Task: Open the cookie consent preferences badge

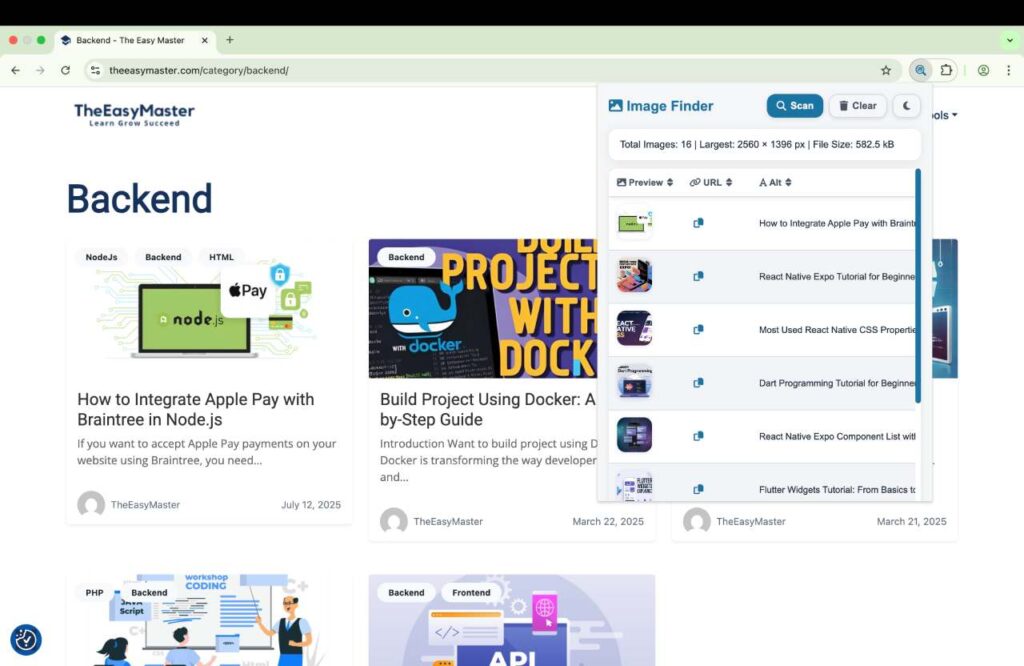Action: 26,639
